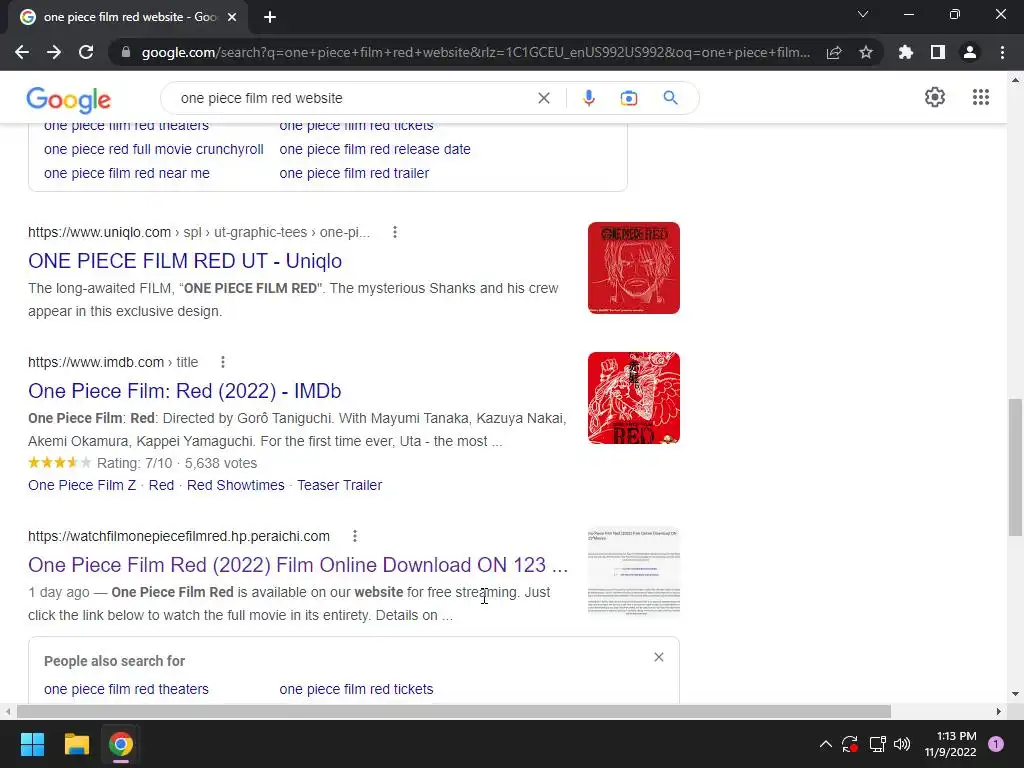
Task: Click the scroll down arrow
Action: pyautogui.click(x=1015, y=694)
